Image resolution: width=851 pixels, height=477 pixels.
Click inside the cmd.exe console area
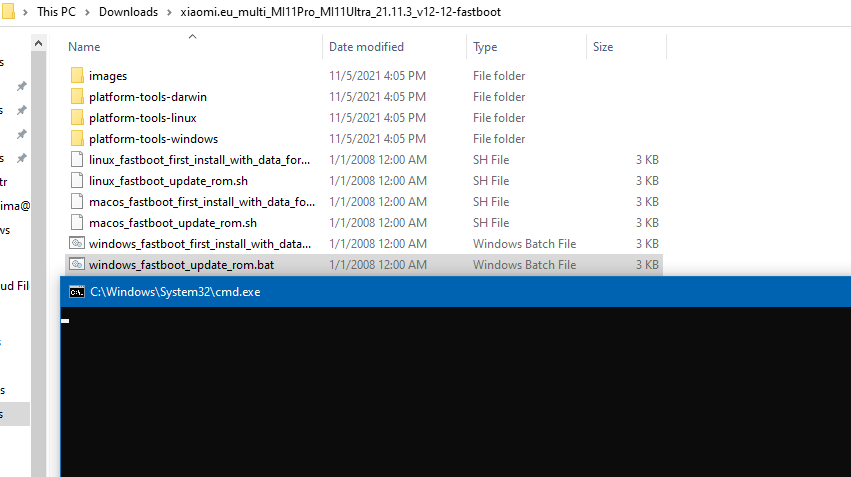coord(456,392)
